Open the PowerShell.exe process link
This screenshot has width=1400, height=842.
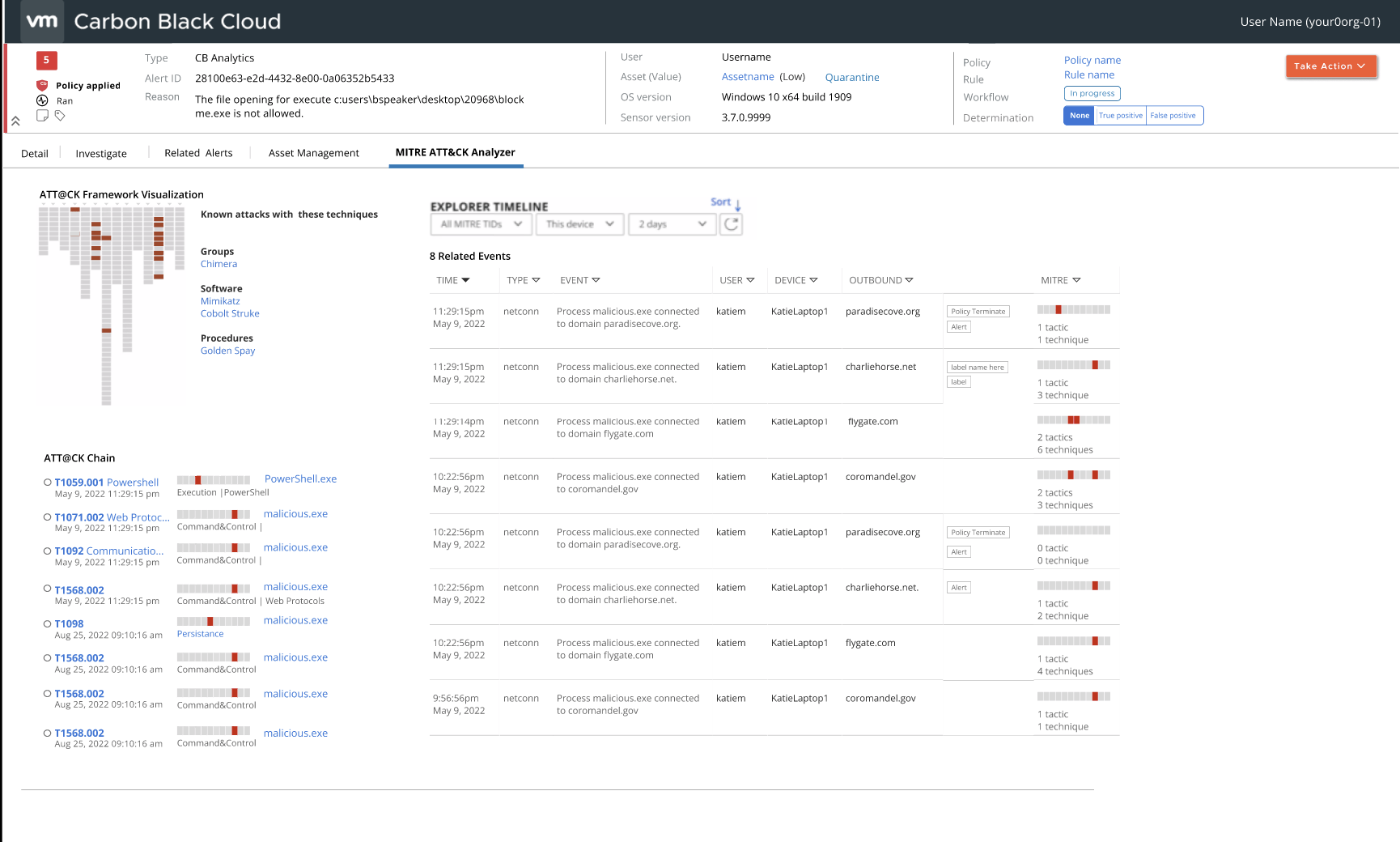(300, 478)
